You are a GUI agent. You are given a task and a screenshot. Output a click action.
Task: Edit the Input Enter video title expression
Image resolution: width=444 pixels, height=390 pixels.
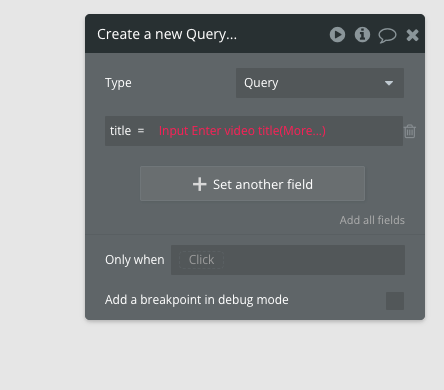pos(242,131)
